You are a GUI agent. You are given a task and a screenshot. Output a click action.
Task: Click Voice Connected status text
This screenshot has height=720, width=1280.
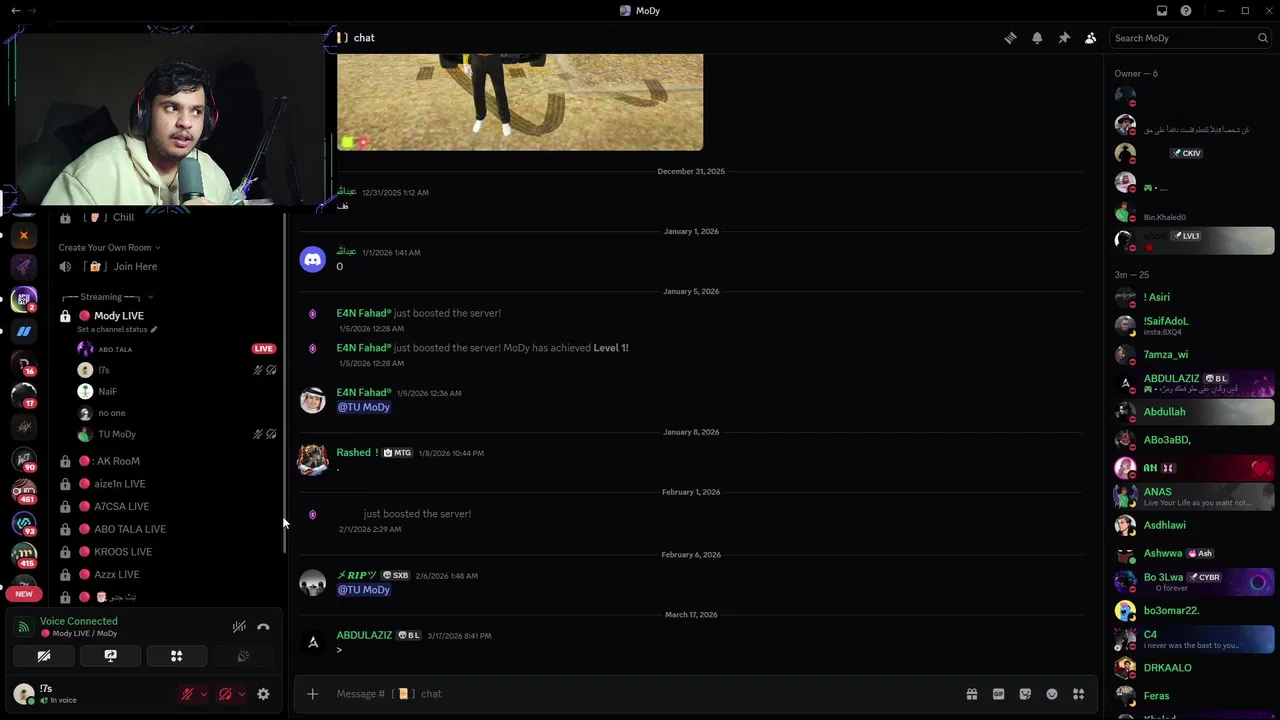click(79, 621)
